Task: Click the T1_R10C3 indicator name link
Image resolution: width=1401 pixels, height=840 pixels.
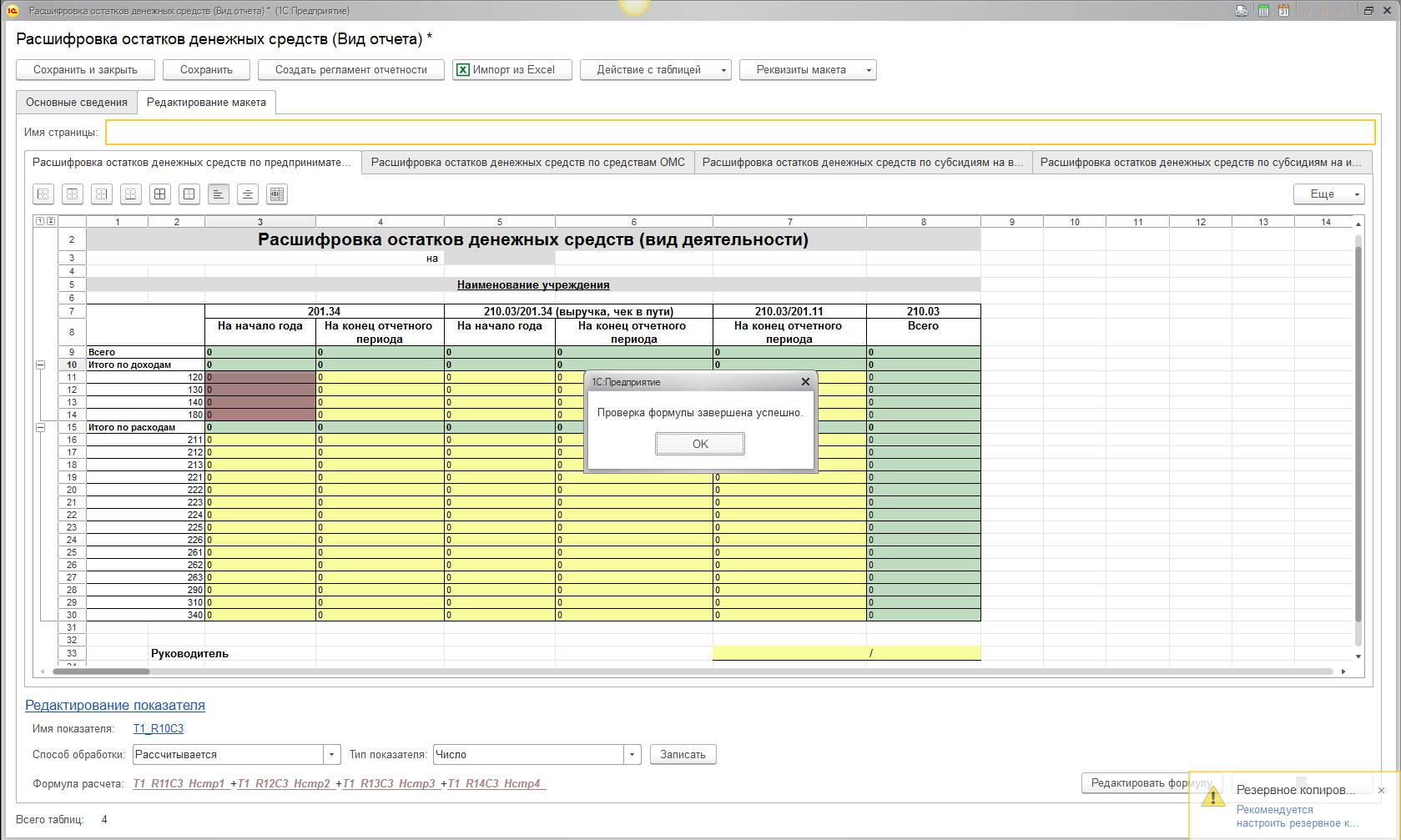Action: click(159, 729)
